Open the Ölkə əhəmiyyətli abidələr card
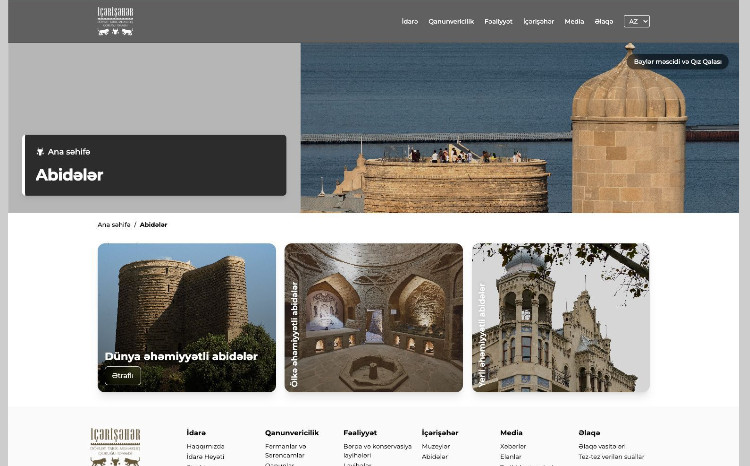750x466 pixels. click(x=373, y=317)
